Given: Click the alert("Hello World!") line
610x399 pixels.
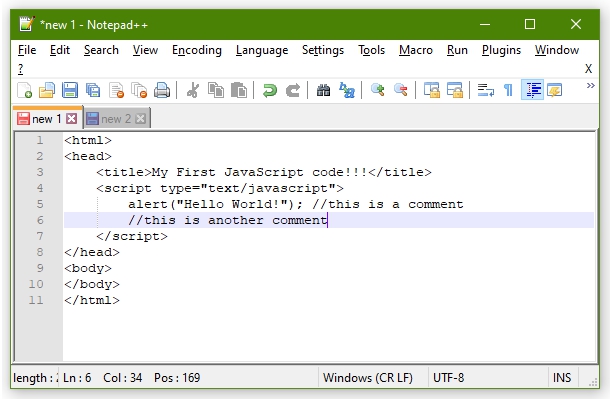Looking at the screenshot, I should click(x=296, y=204).
